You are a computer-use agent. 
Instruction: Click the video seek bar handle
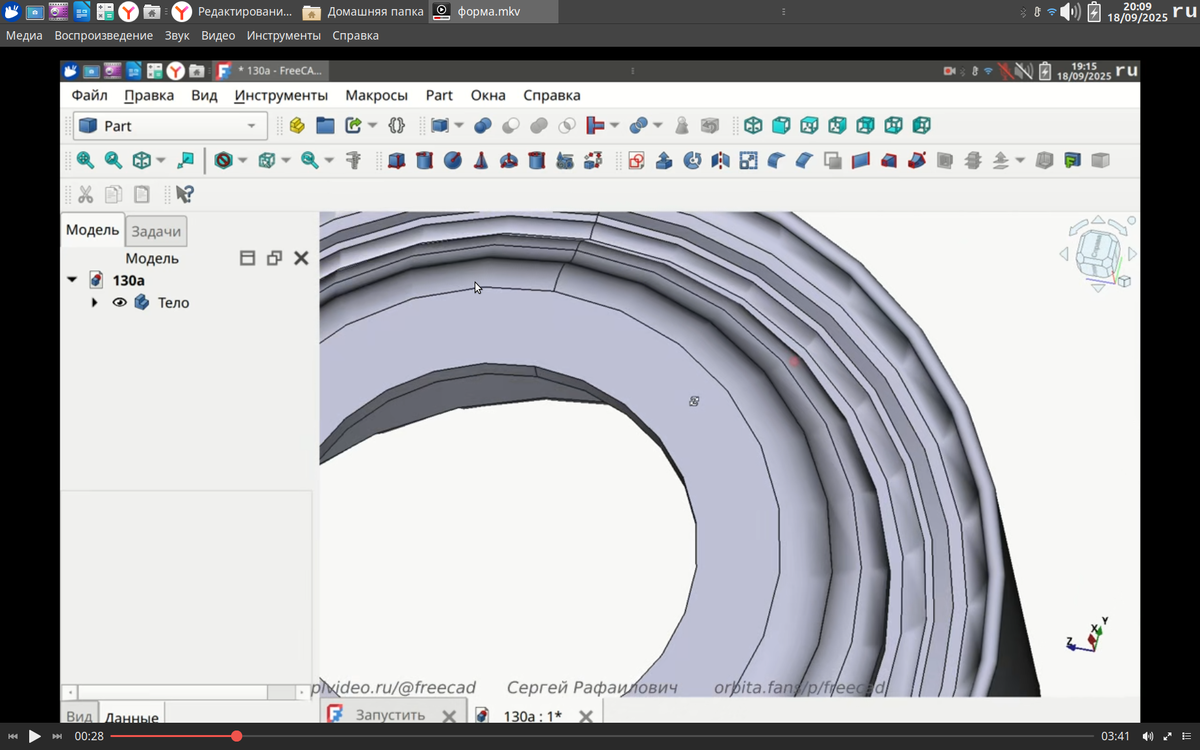click(x=237, y=737)
